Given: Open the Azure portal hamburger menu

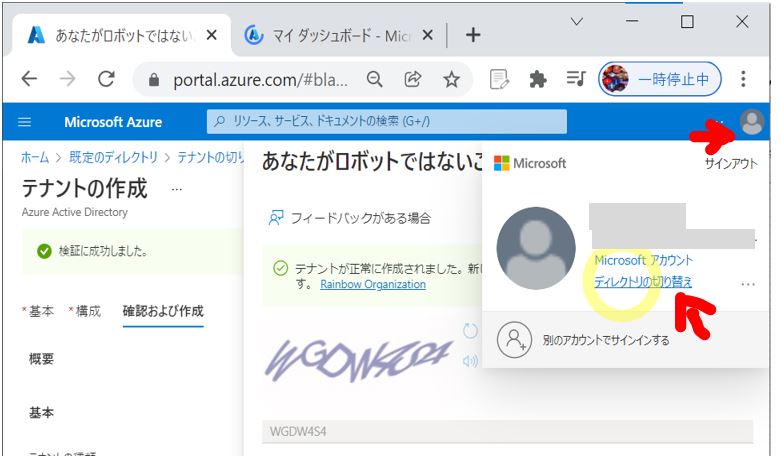Looking at the screenshot, I should pyautogui.click(x=24, y=122).
